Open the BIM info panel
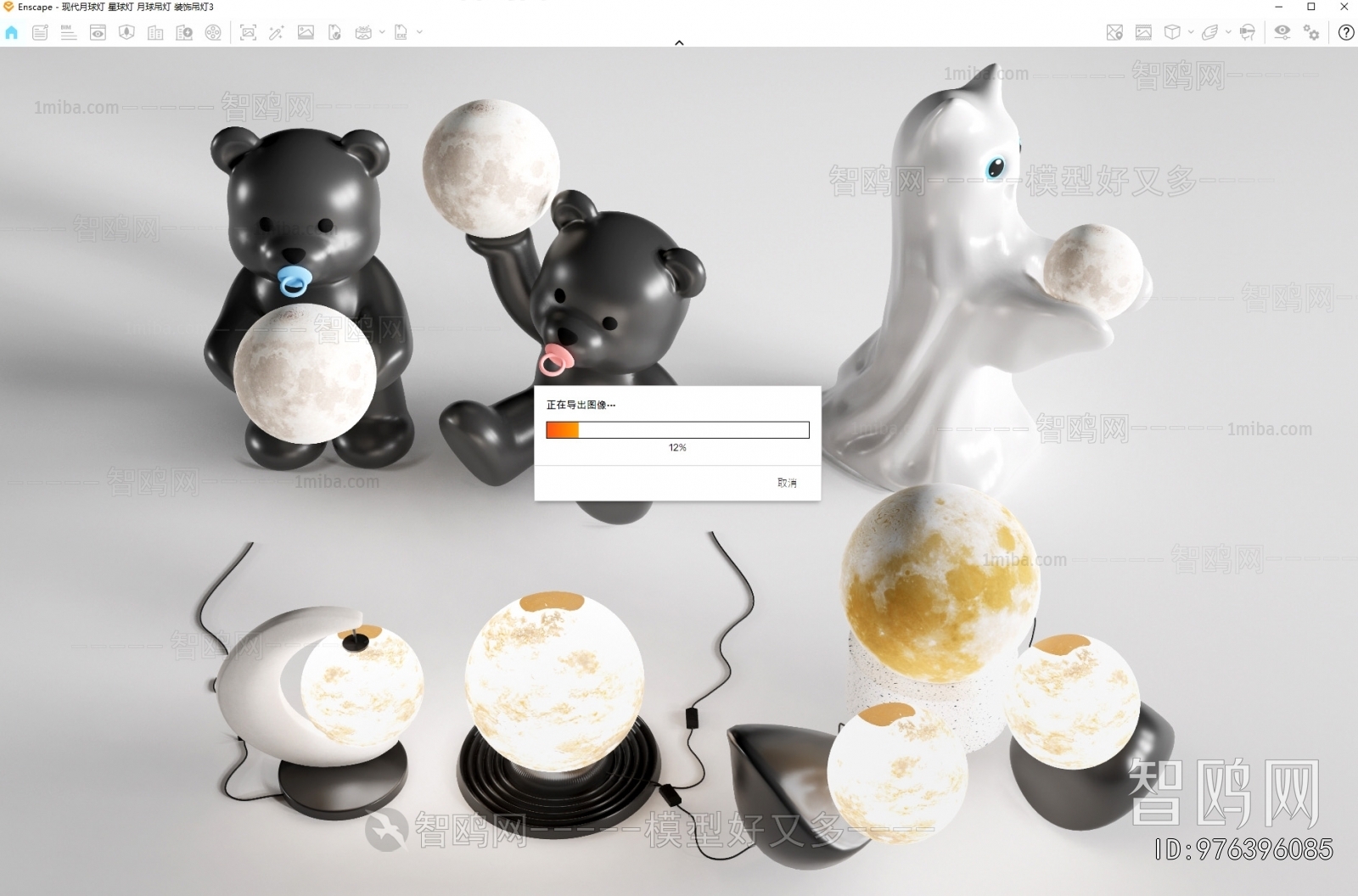 coord(69,33)
